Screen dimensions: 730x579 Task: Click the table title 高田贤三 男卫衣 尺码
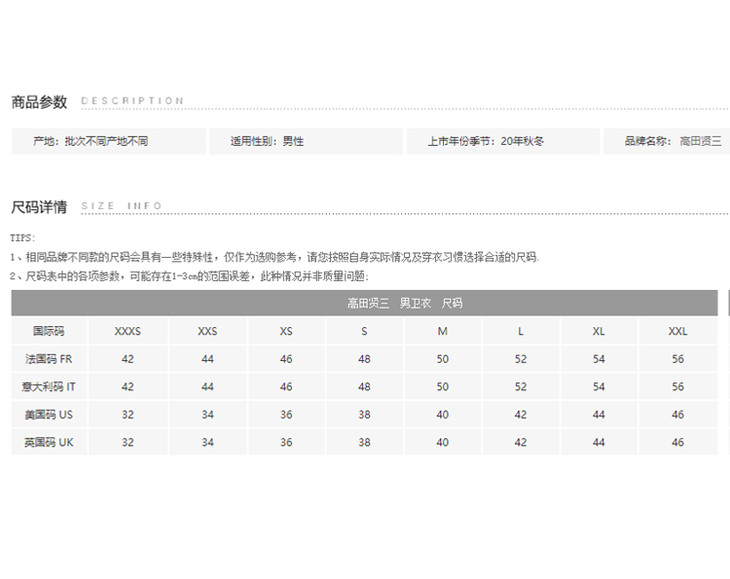pyautogui.click(x=405, y=303)
